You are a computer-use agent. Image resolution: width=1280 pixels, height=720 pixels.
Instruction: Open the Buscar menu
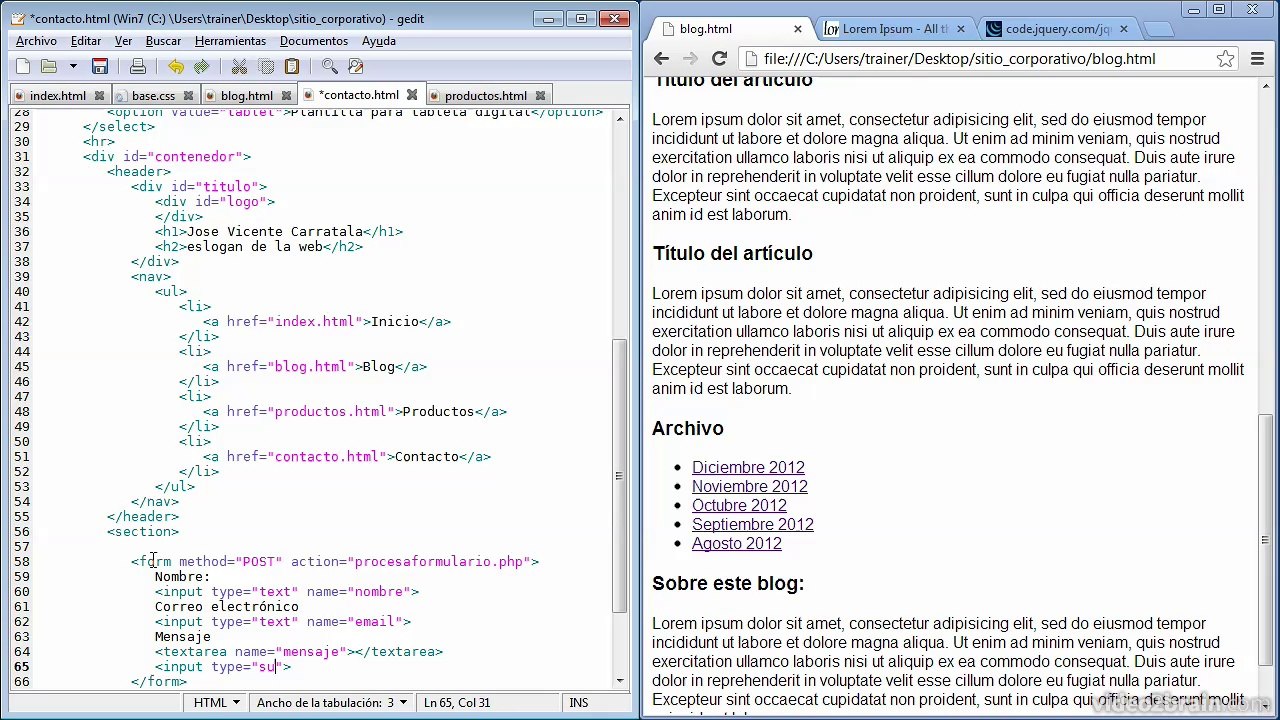[x=163, y=41]
